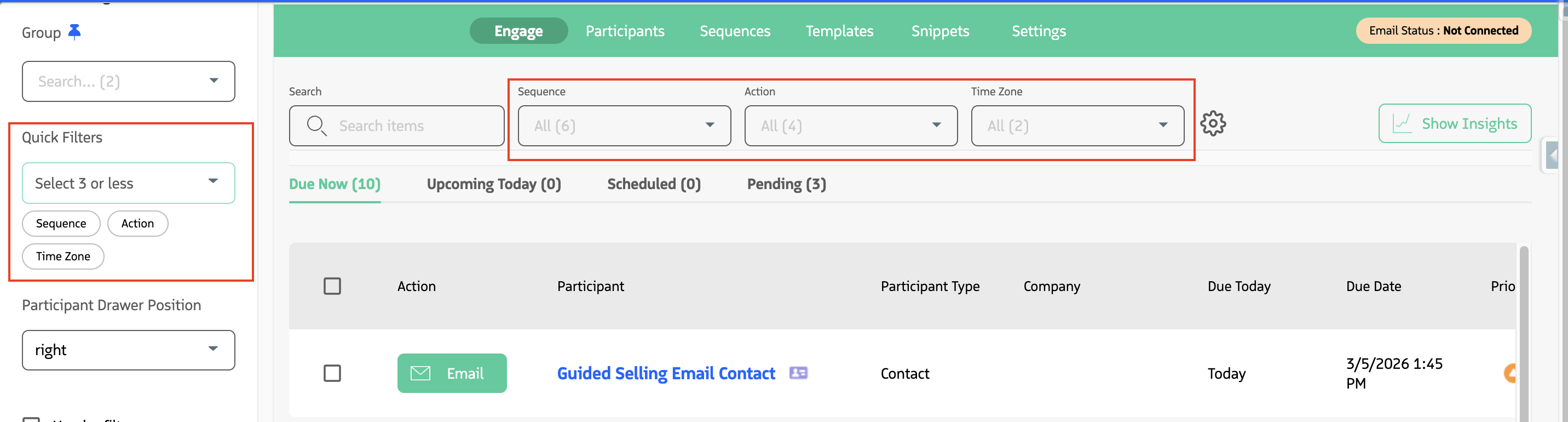Screen dimensions: 1568x422
Task: Open the Guided Selling Email Contact link
Action: (x=665, y=373)
